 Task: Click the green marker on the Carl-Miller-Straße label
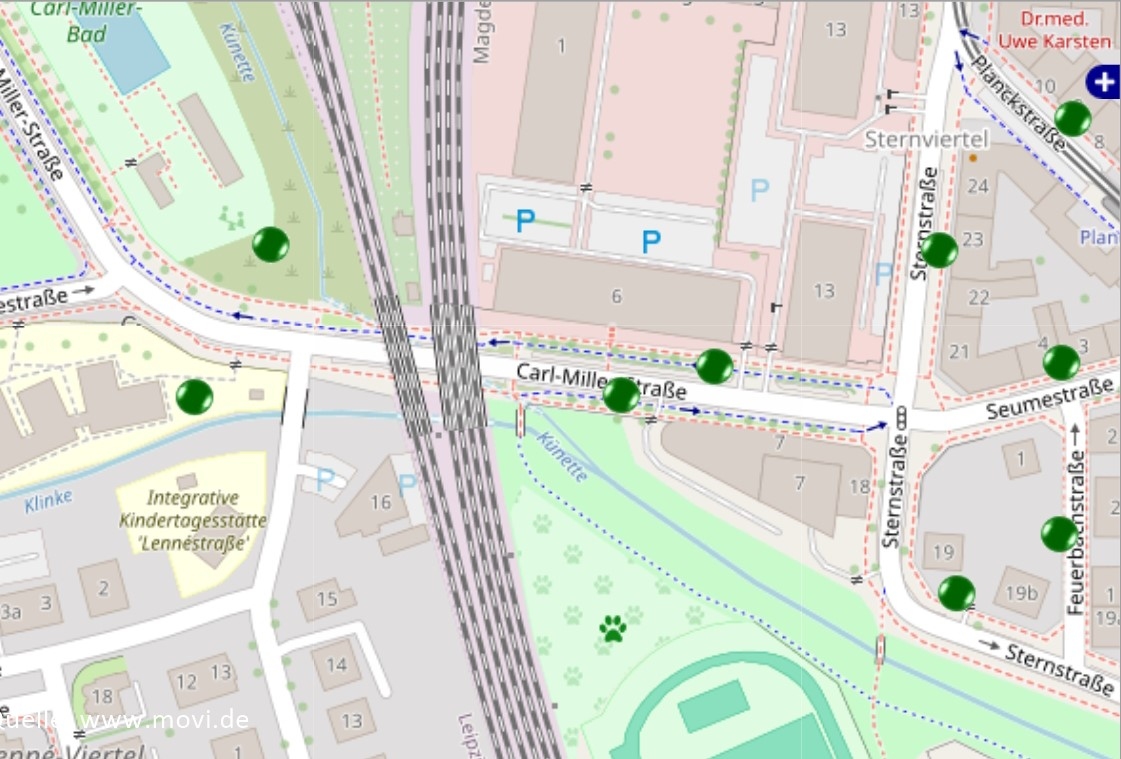pyautogui.click(x=621, y=395)
